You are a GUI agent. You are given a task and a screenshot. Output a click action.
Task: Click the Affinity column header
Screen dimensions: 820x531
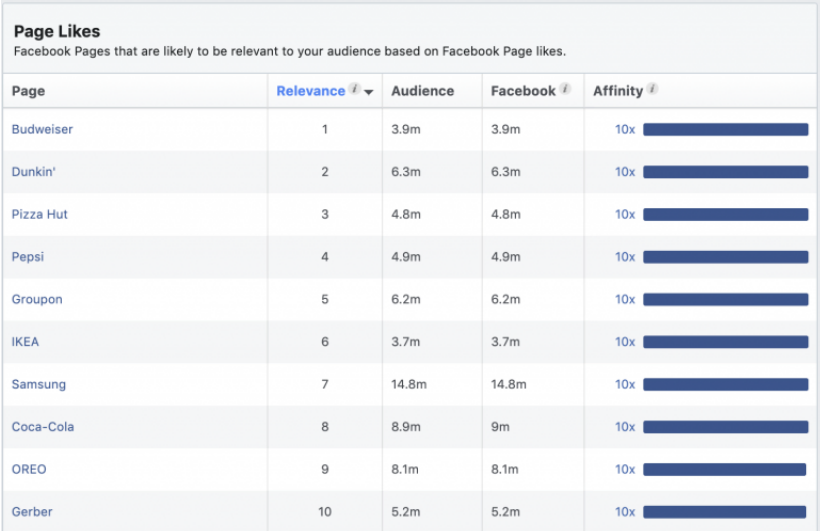[618, 91]
